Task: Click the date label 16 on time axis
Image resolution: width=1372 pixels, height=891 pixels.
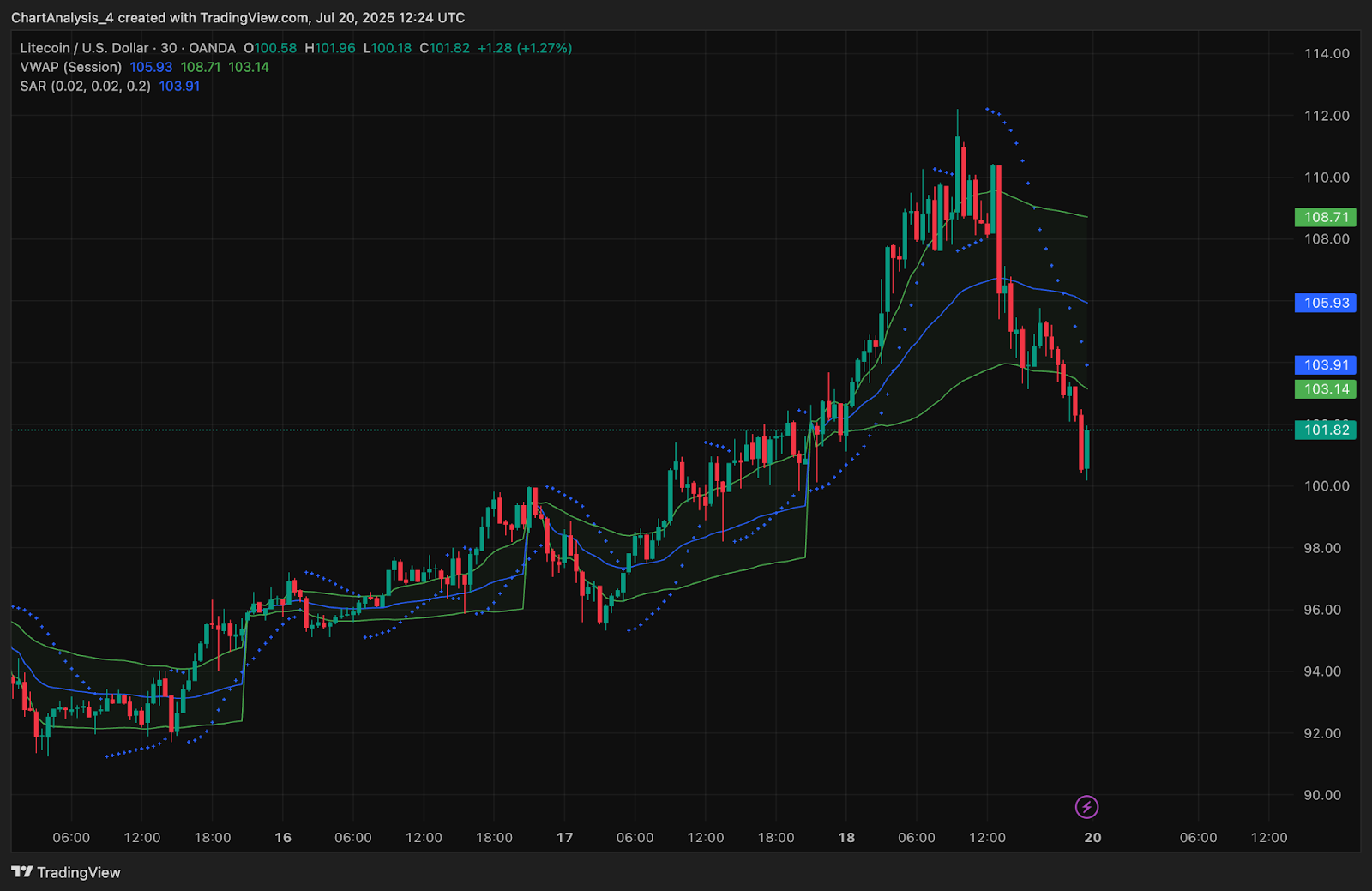Action: 283,838
